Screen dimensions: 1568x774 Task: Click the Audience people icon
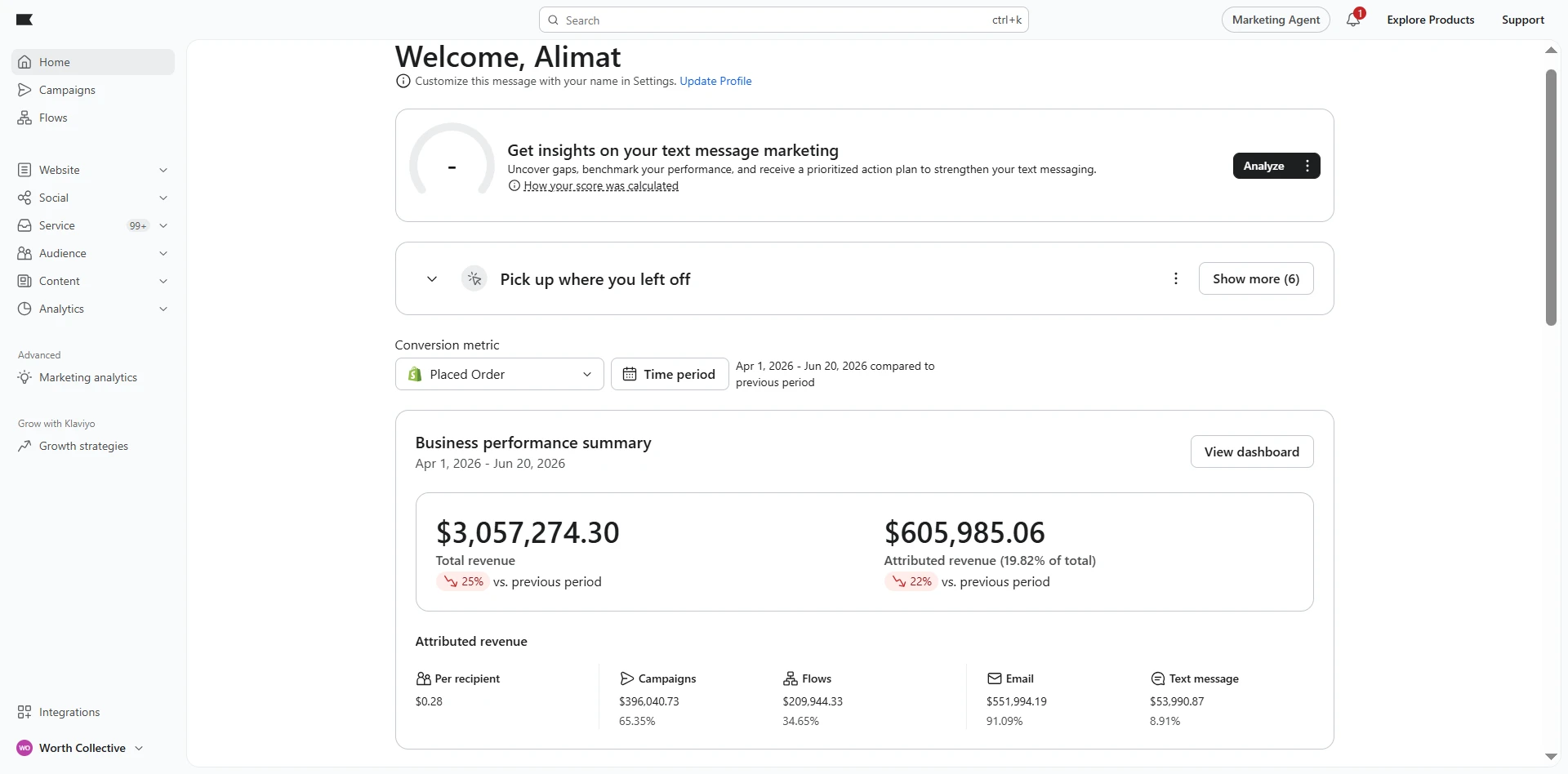tap(24, 253)
